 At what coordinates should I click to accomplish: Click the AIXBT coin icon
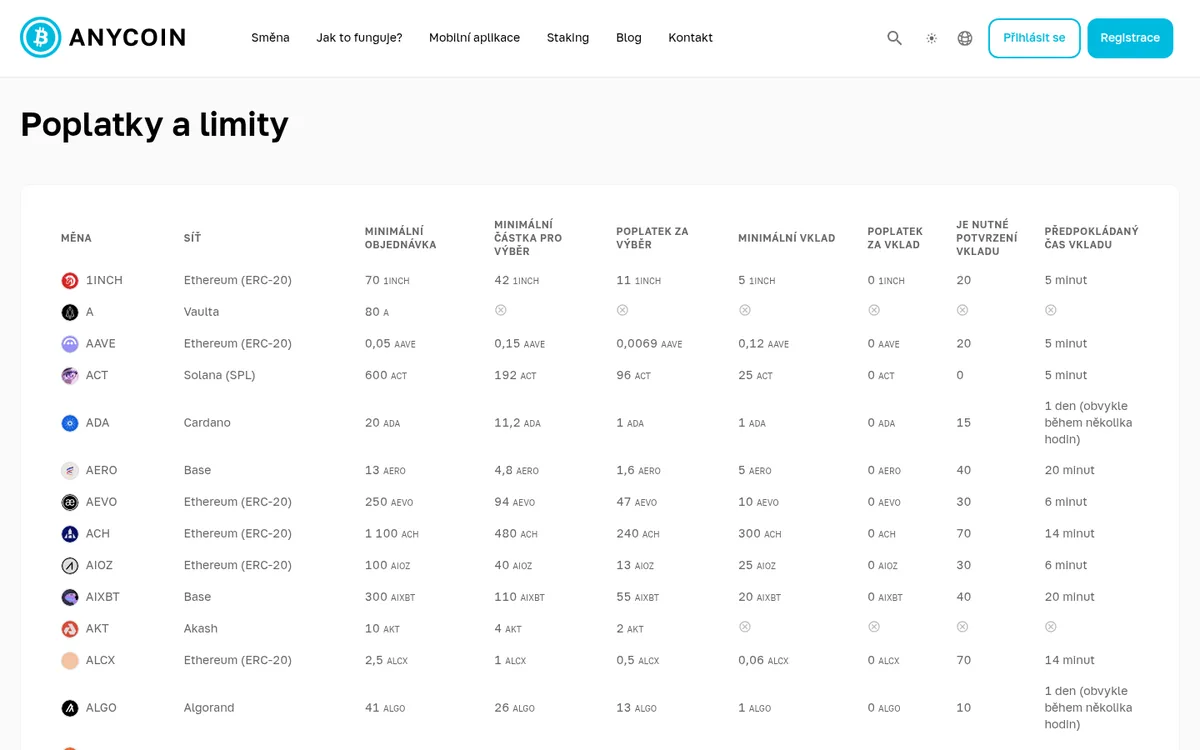[70, 597]
